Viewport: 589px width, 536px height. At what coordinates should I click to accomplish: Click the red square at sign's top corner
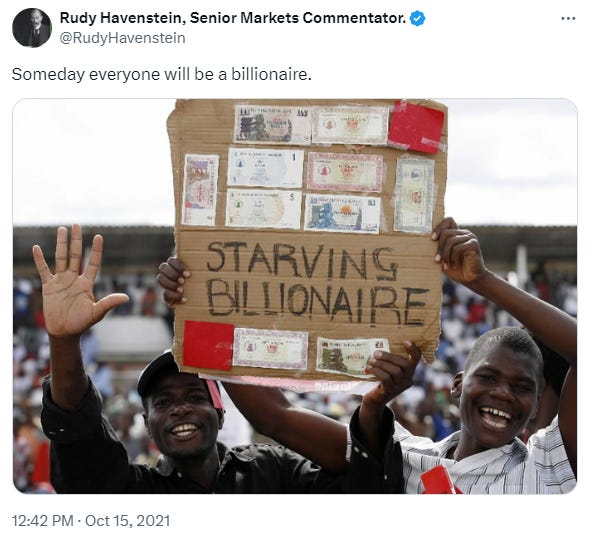(x=416, y=127)
